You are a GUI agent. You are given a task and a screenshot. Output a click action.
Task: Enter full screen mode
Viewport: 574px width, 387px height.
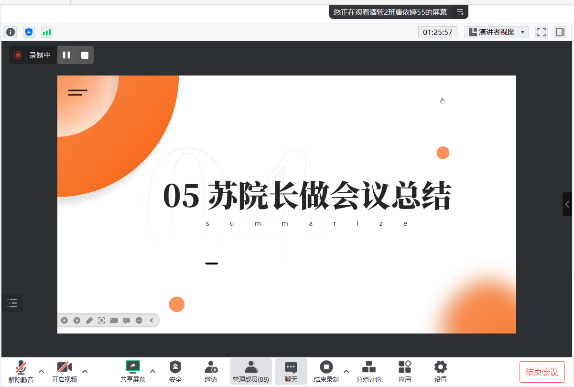point(541,32)
